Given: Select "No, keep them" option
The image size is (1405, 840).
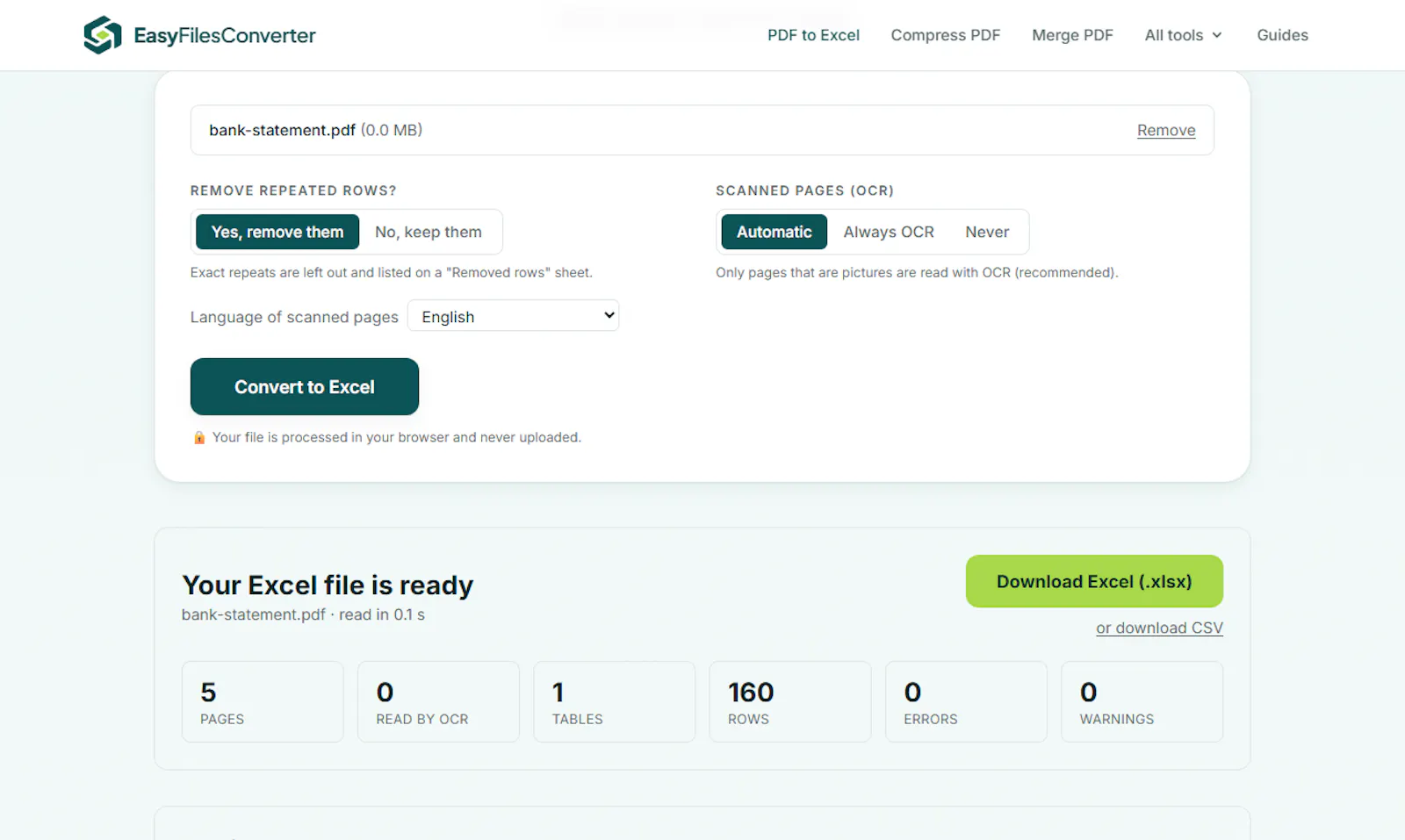Looking at the screenshot, I should click(429, 232).
